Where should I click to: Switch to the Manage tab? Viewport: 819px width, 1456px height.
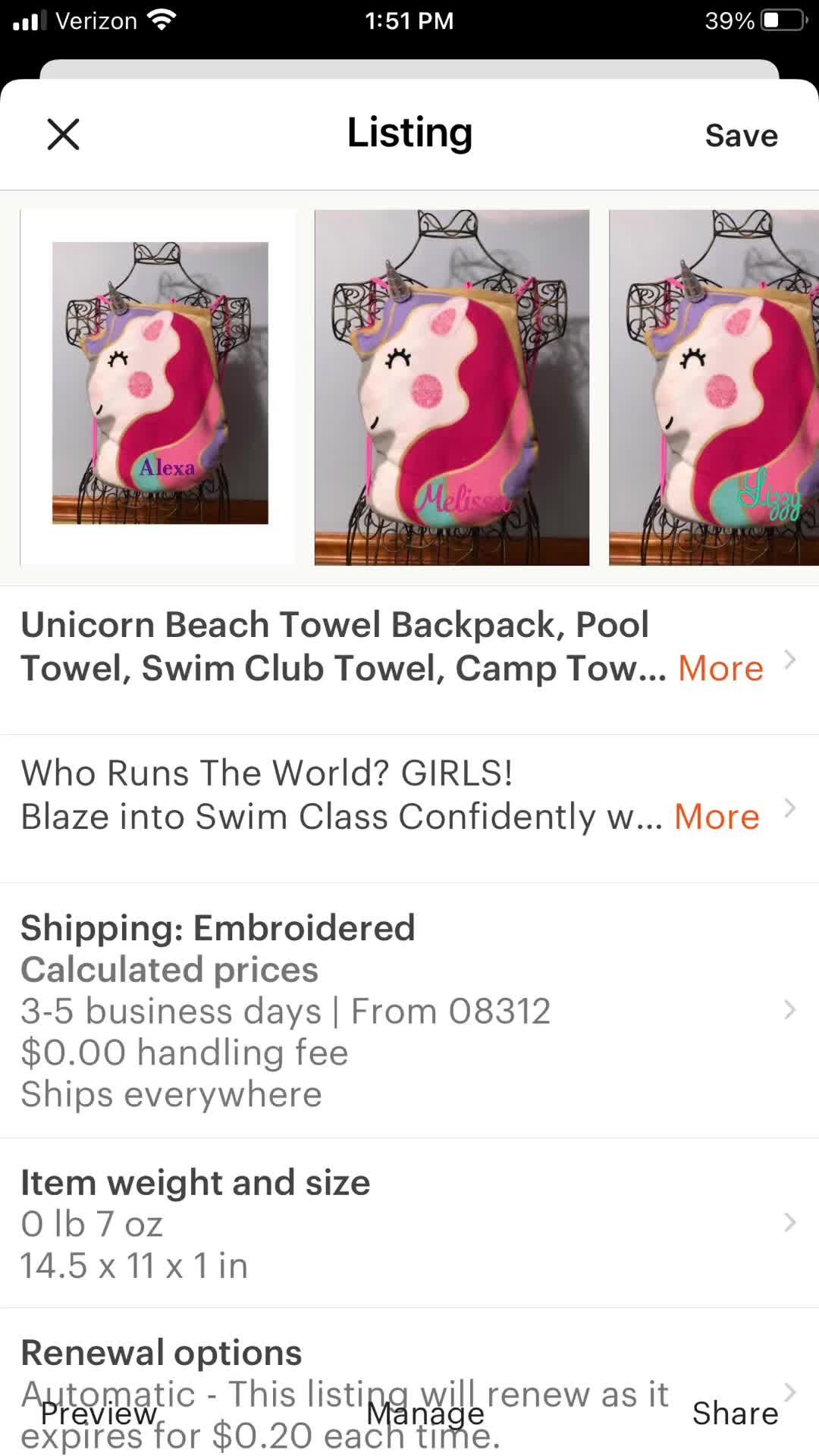tap(425, 1414)
